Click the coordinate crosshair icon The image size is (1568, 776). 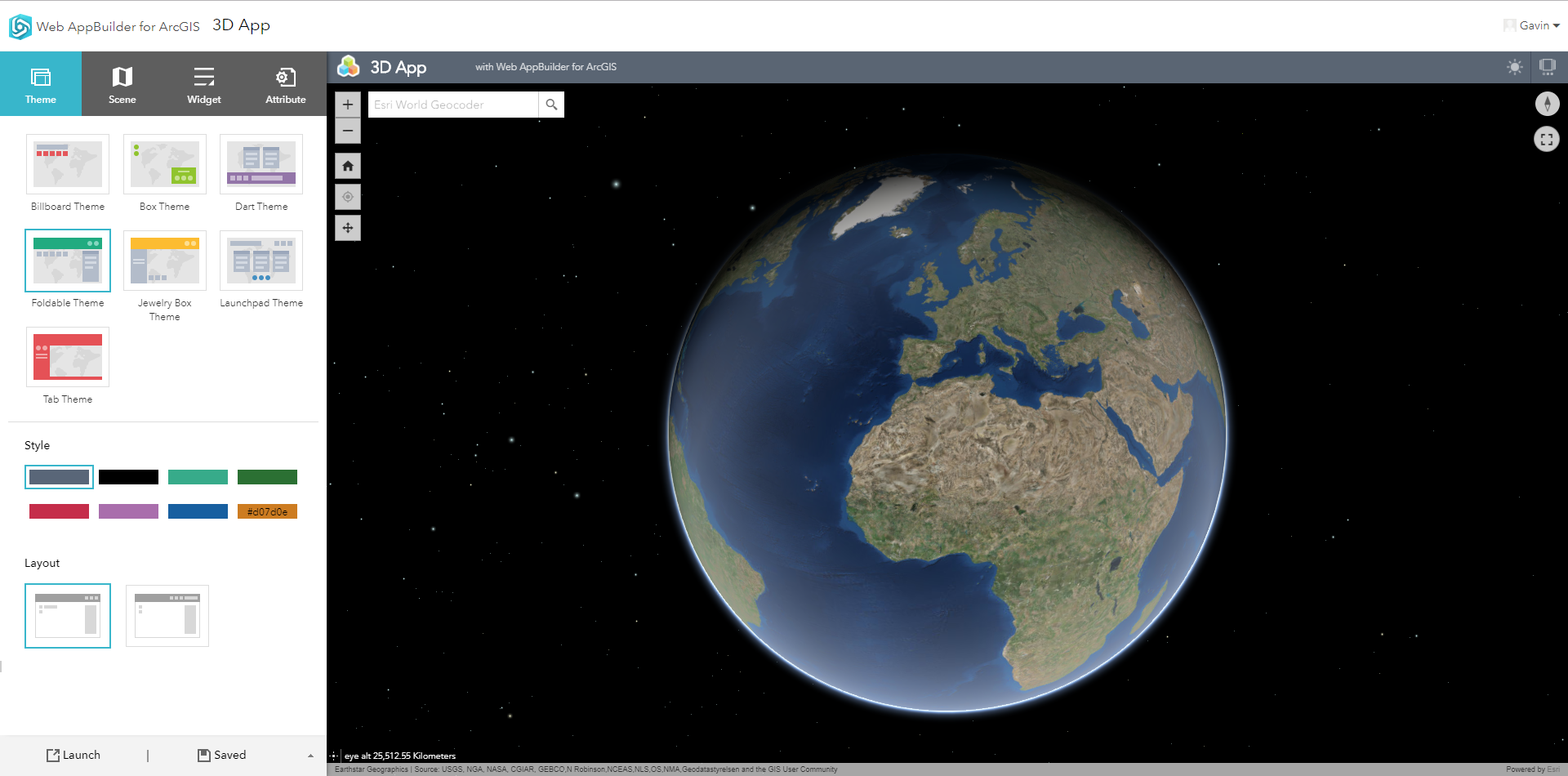point(333,756)
